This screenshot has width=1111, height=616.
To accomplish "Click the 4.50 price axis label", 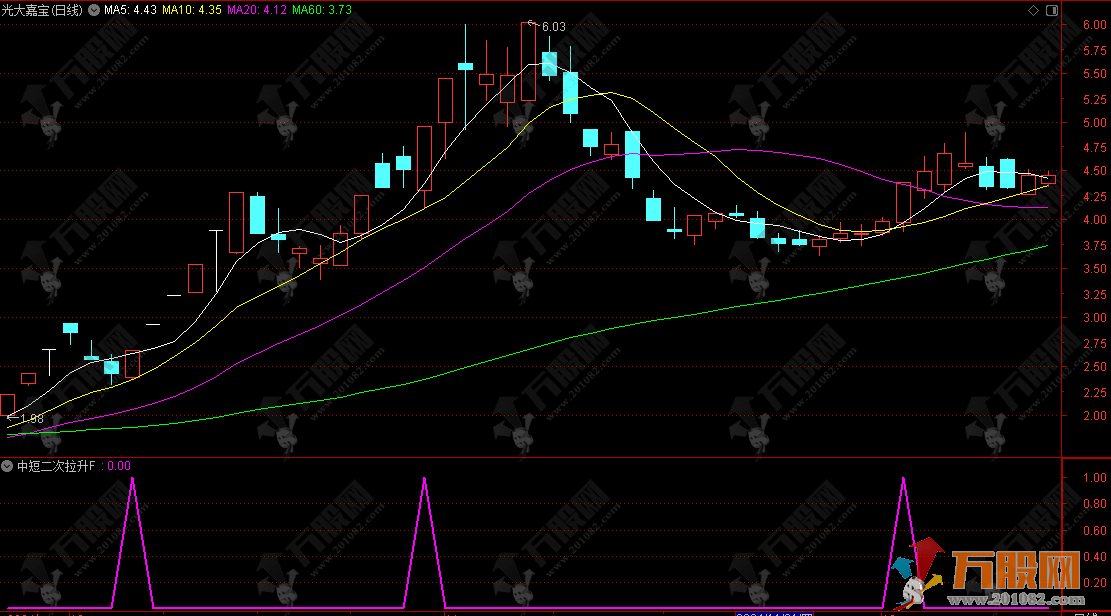I will 1095,171.
